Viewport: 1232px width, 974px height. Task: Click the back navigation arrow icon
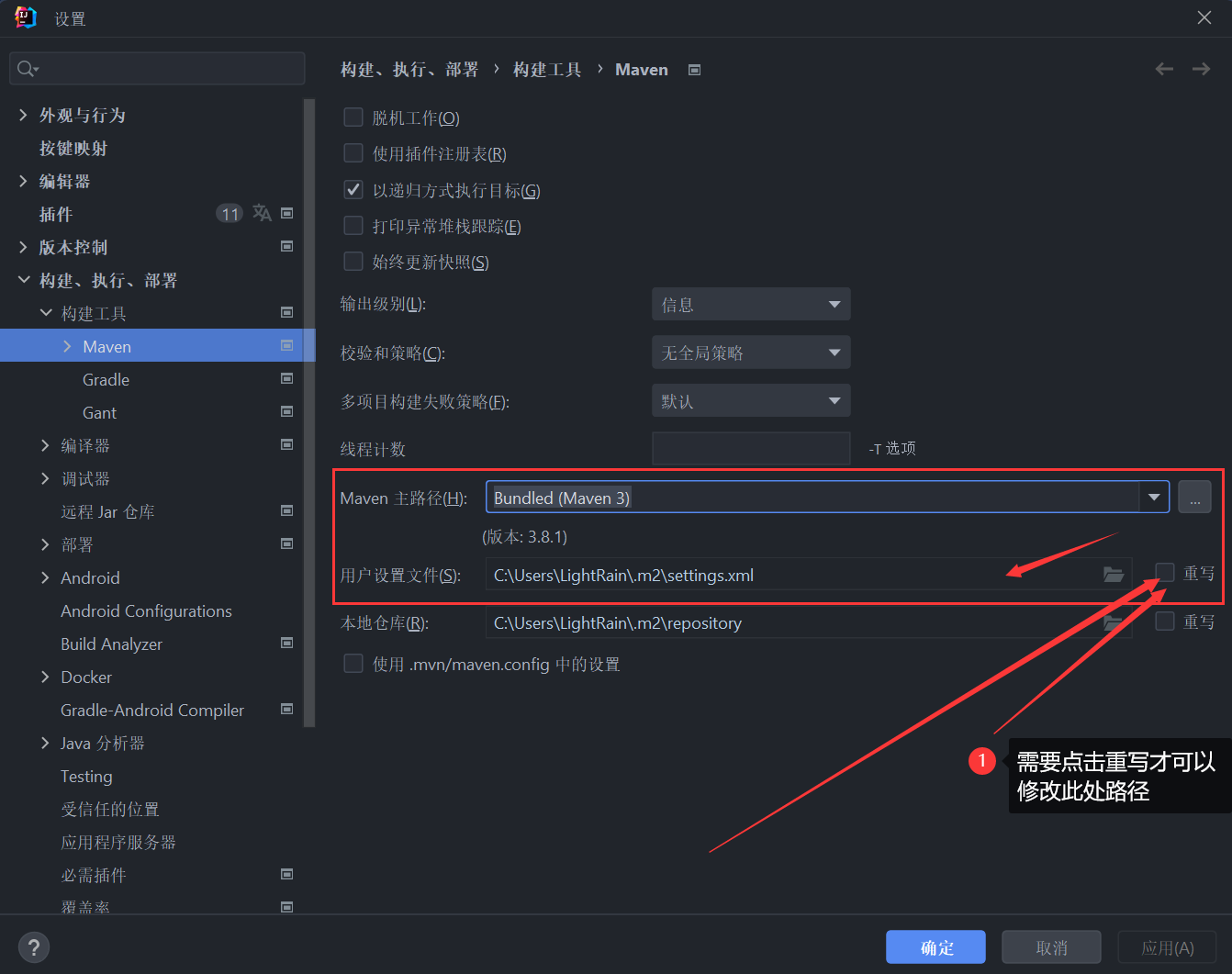coord(1164,69)
